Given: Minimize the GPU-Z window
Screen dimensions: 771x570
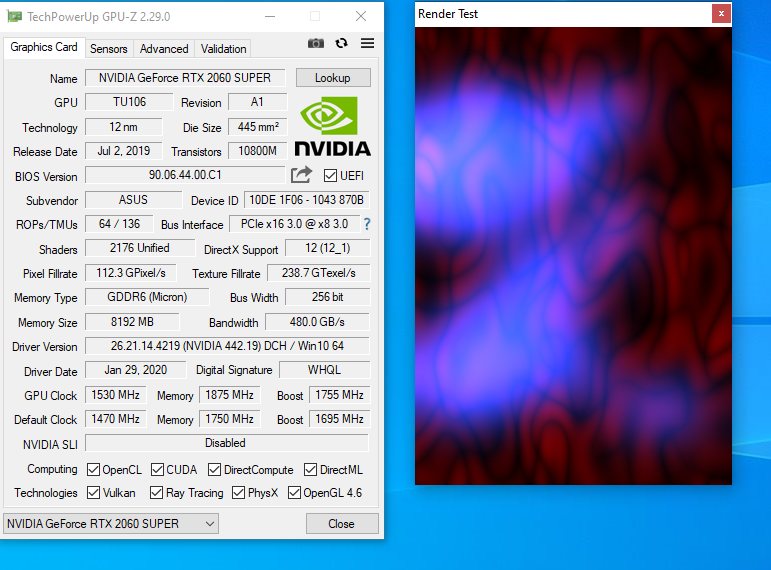Looking at the screenshot, I should pyautogui.click(x=269, y=17).
